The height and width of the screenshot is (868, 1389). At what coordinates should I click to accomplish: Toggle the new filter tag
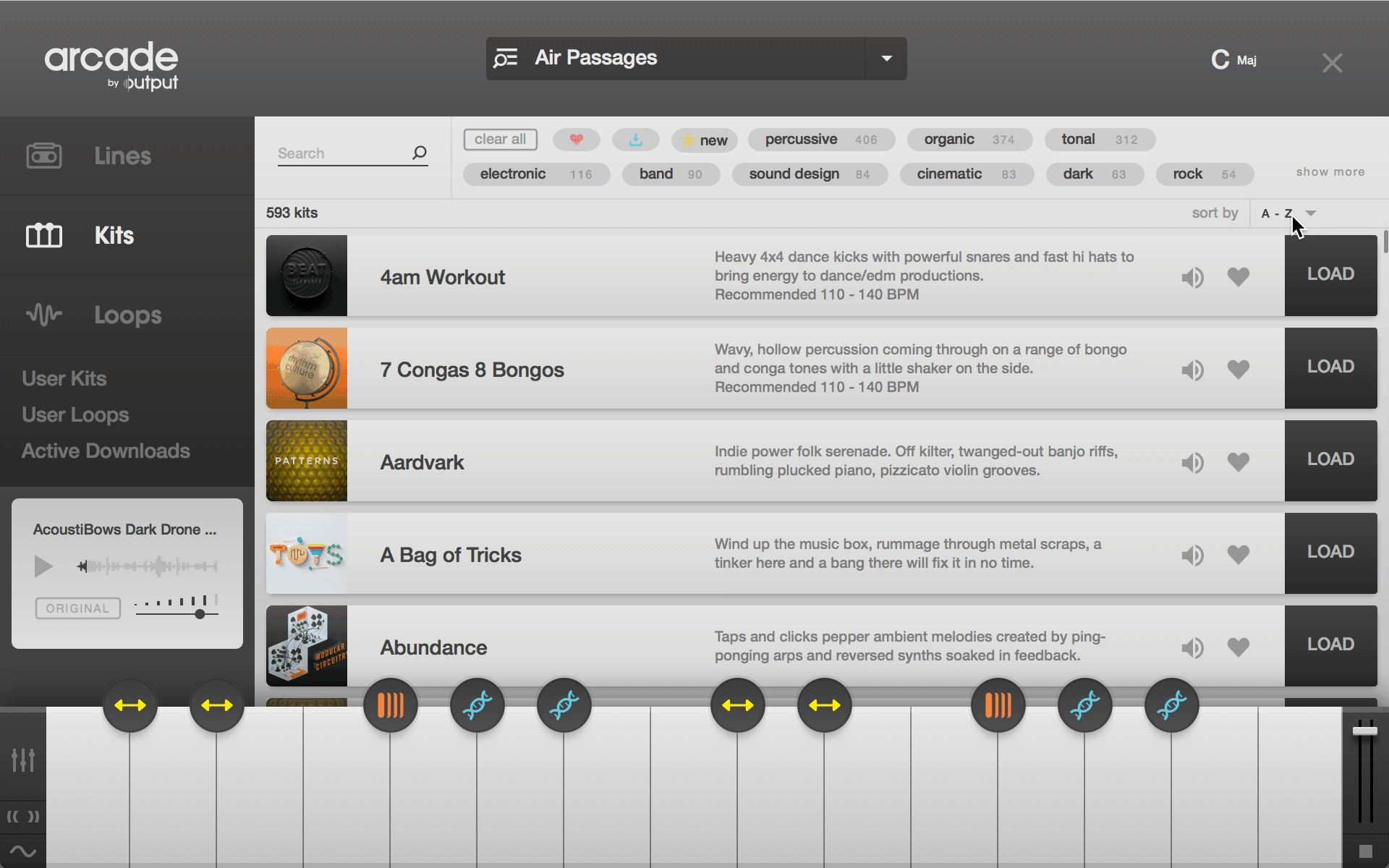point(705,140)
